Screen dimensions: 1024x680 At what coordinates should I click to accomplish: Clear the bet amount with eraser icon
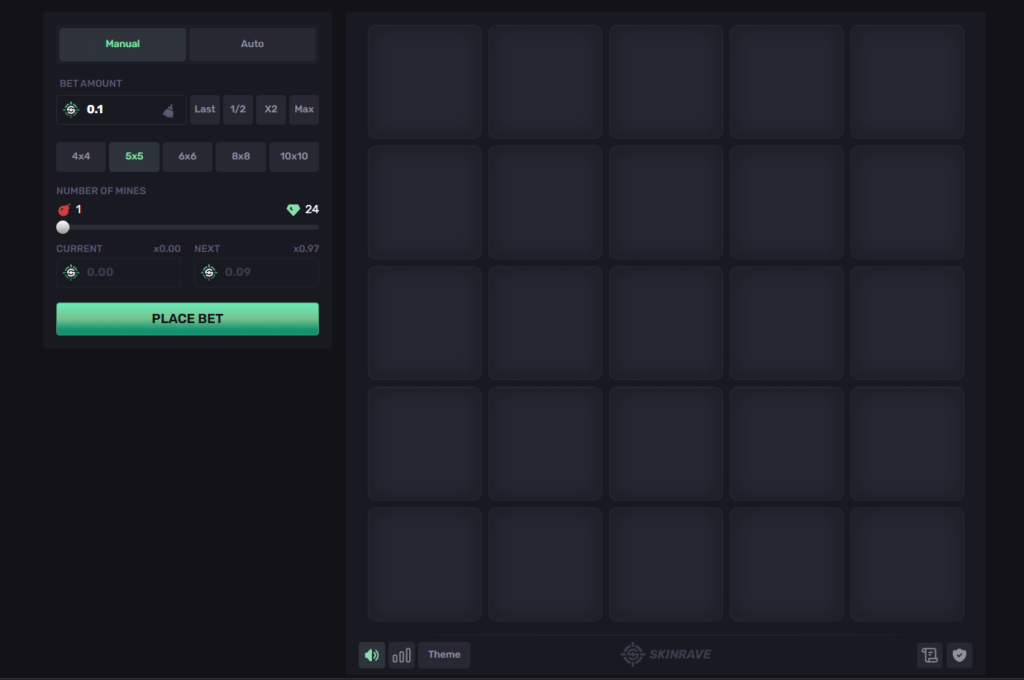tap(168, 110)
